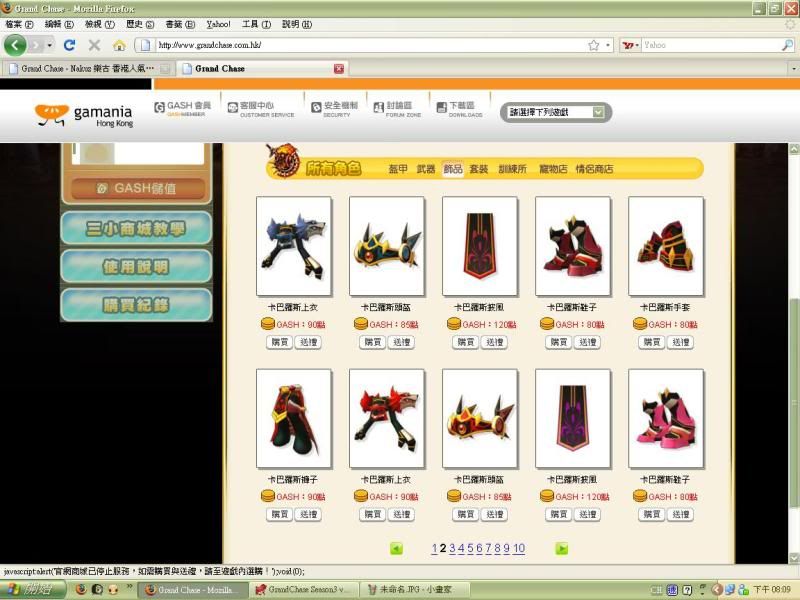Go to the Firefox Home page
This screenshot has height=600, width=800.
coord(119,45)
